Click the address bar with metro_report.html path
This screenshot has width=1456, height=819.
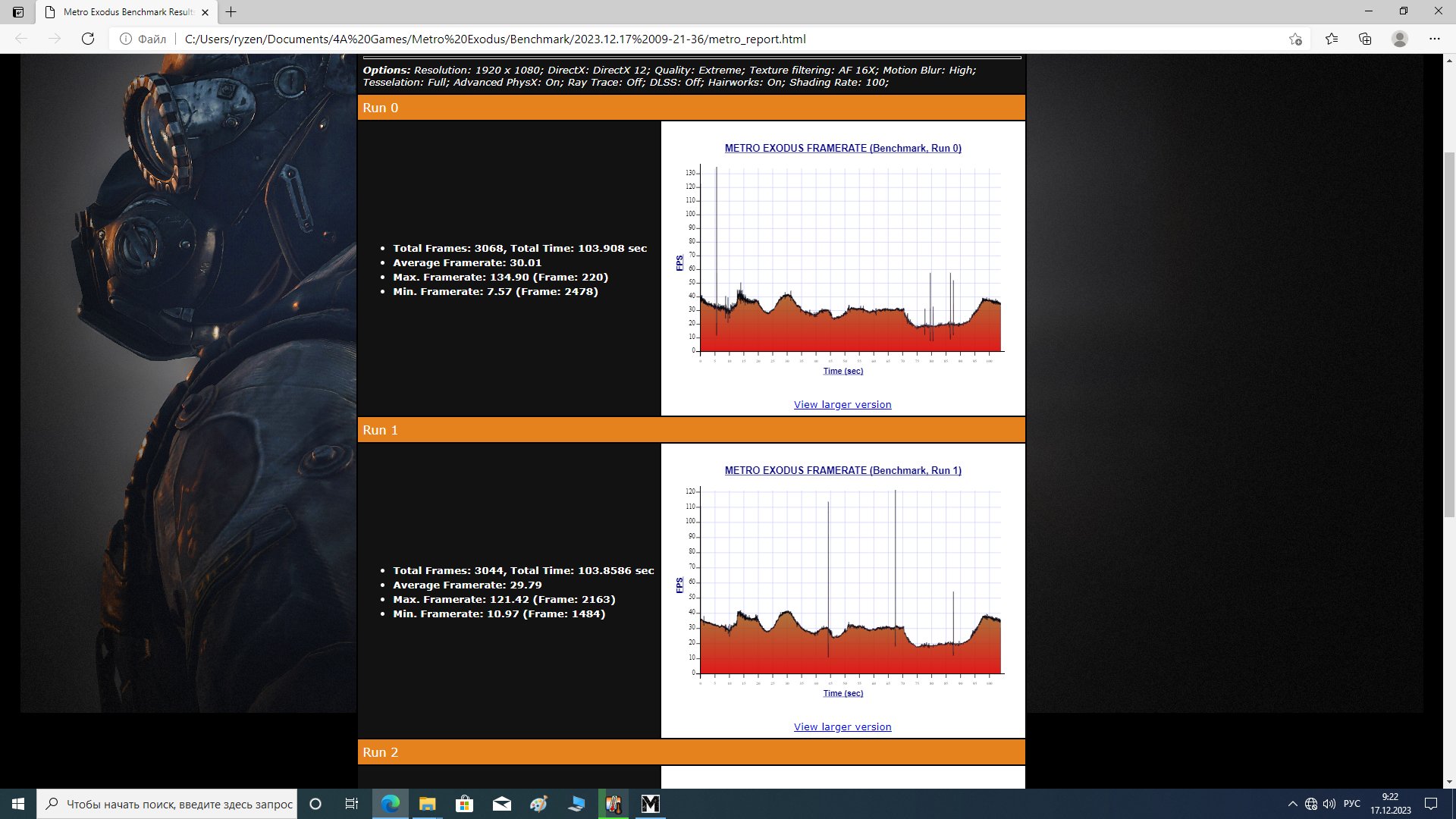pyautogui.click(x=494, y=39)
